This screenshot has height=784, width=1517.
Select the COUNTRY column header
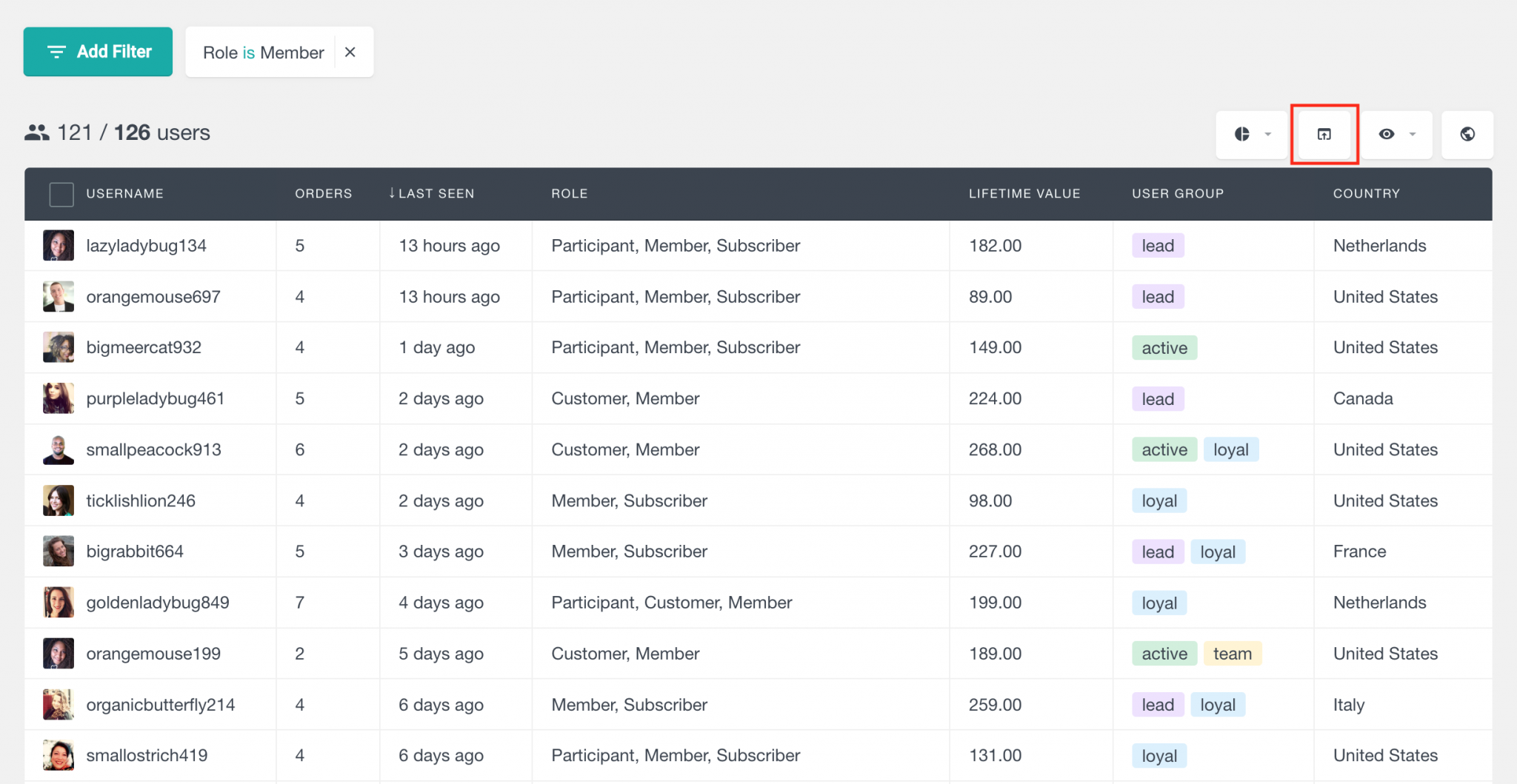coord(1366,193)
